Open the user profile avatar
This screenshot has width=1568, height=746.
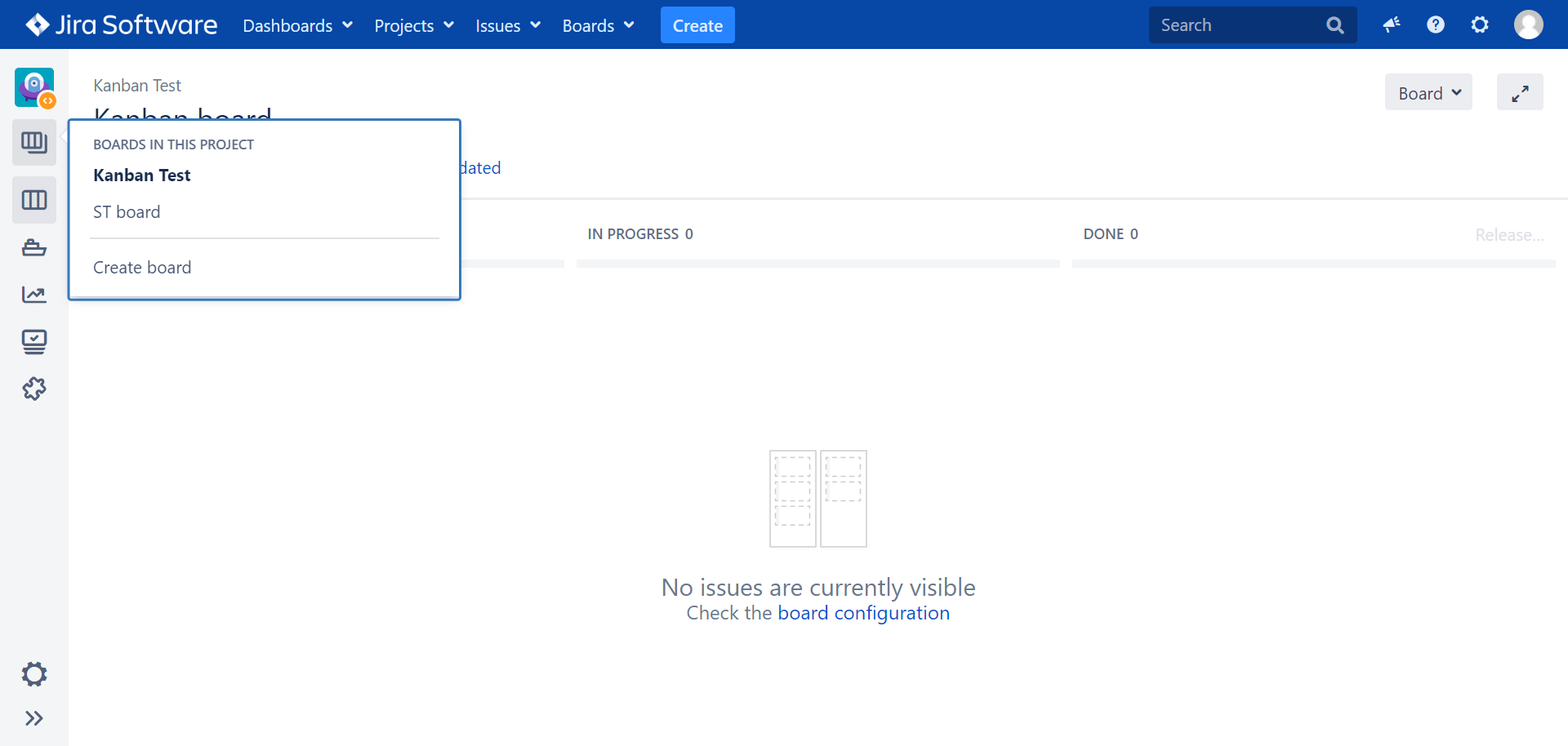(x=1529, y=24)
